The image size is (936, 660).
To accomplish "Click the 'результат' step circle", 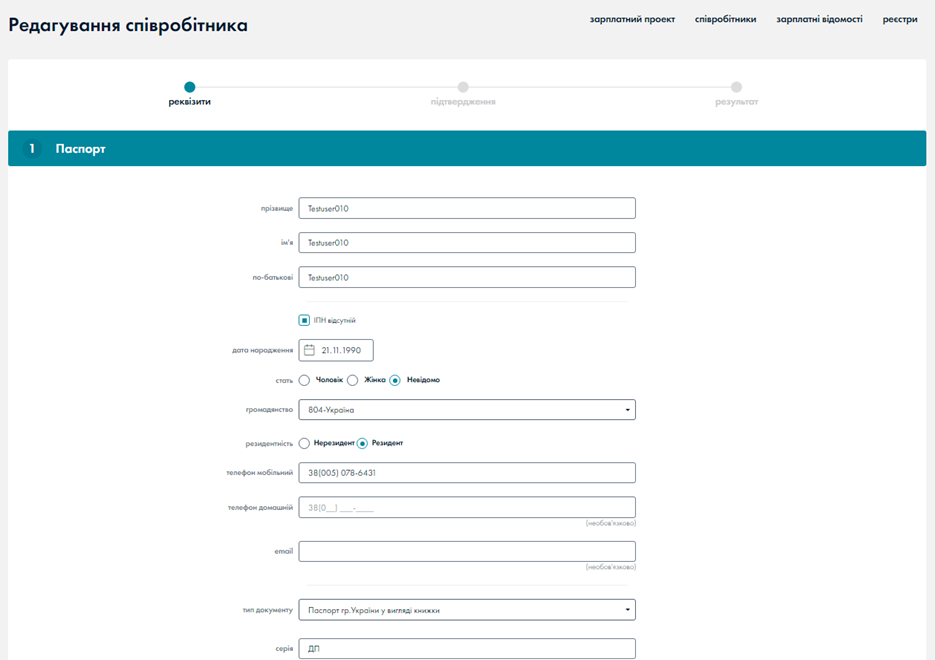I will click(736, 88).
